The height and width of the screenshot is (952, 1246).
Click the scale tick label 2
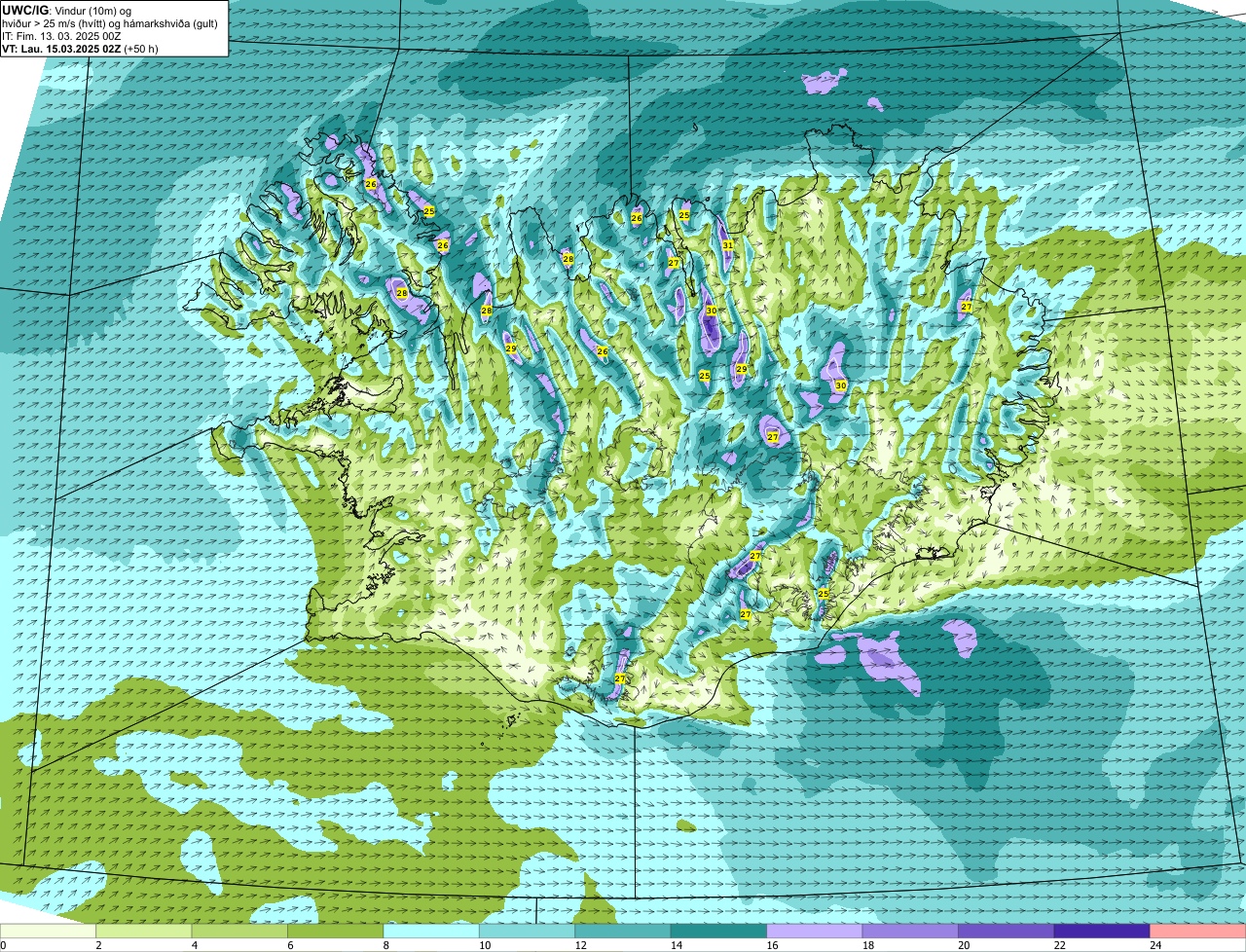98,945
